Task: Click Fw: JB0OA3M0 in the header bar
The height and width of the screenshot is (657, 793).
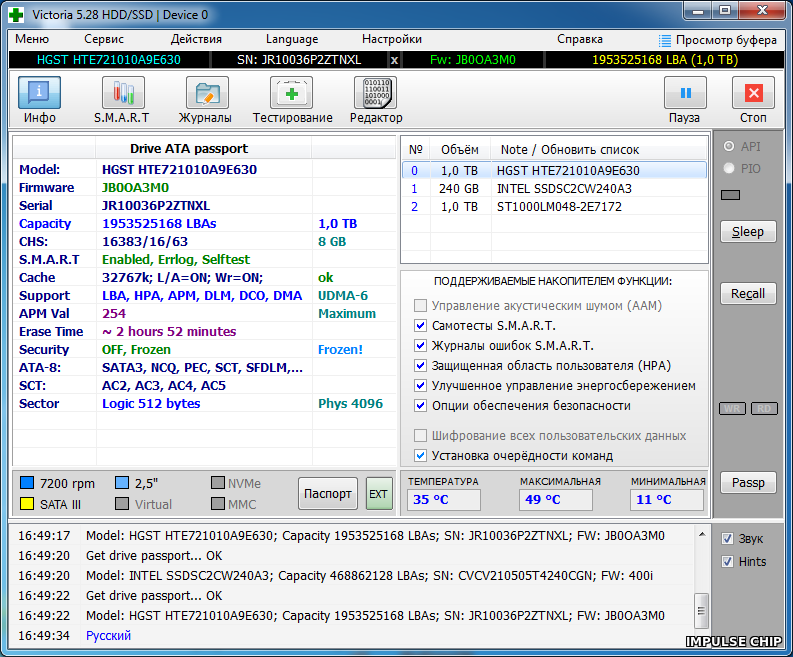Action: [x=473, y=60]
